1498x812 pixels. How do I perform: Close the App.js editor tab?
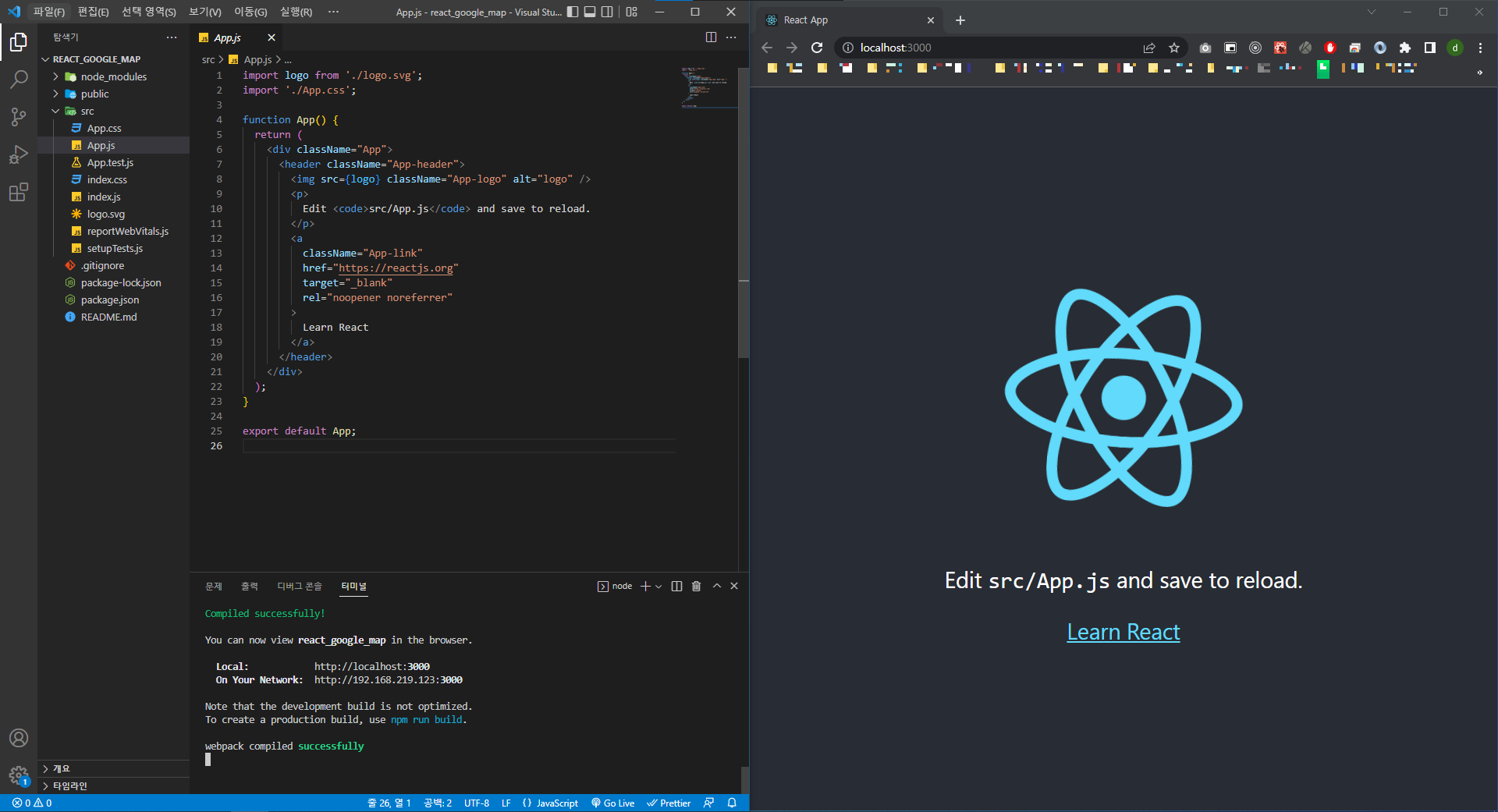[x=272, y=37]
